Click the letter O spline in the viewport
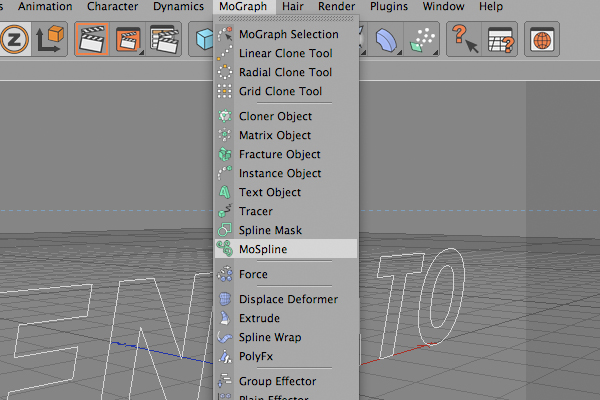 tap(442, 297)
